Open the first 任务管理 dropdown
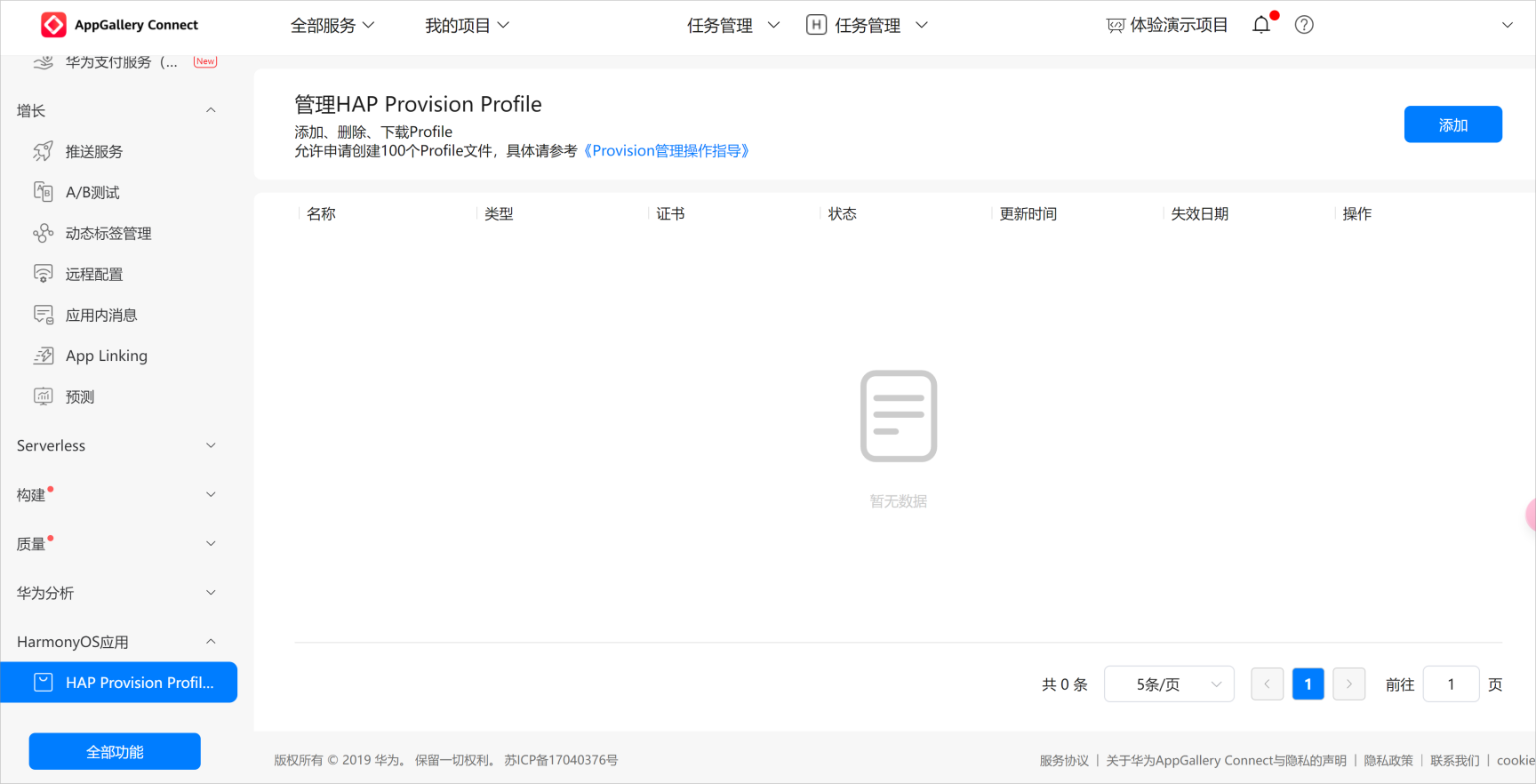1536x784 pixels. [733, 26]
